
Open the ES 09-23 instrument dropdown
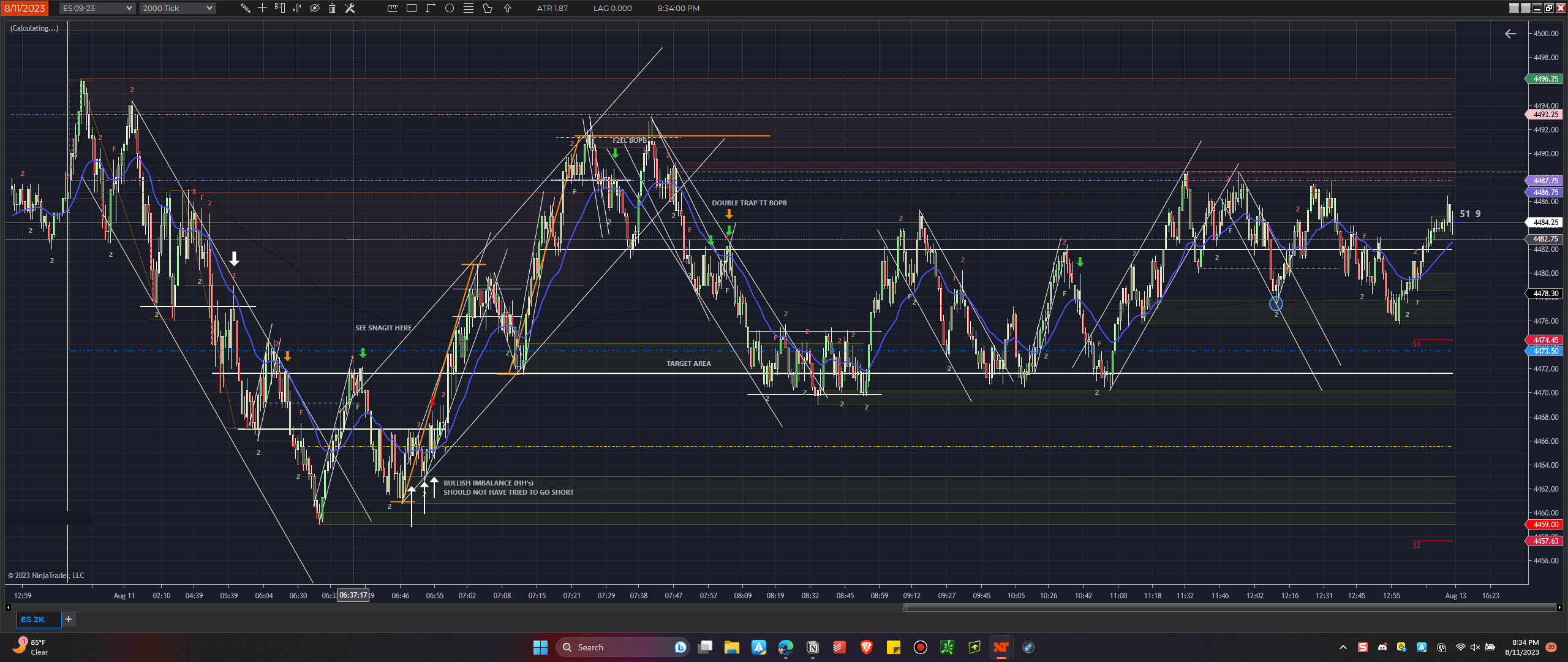(x=97, y=8)
